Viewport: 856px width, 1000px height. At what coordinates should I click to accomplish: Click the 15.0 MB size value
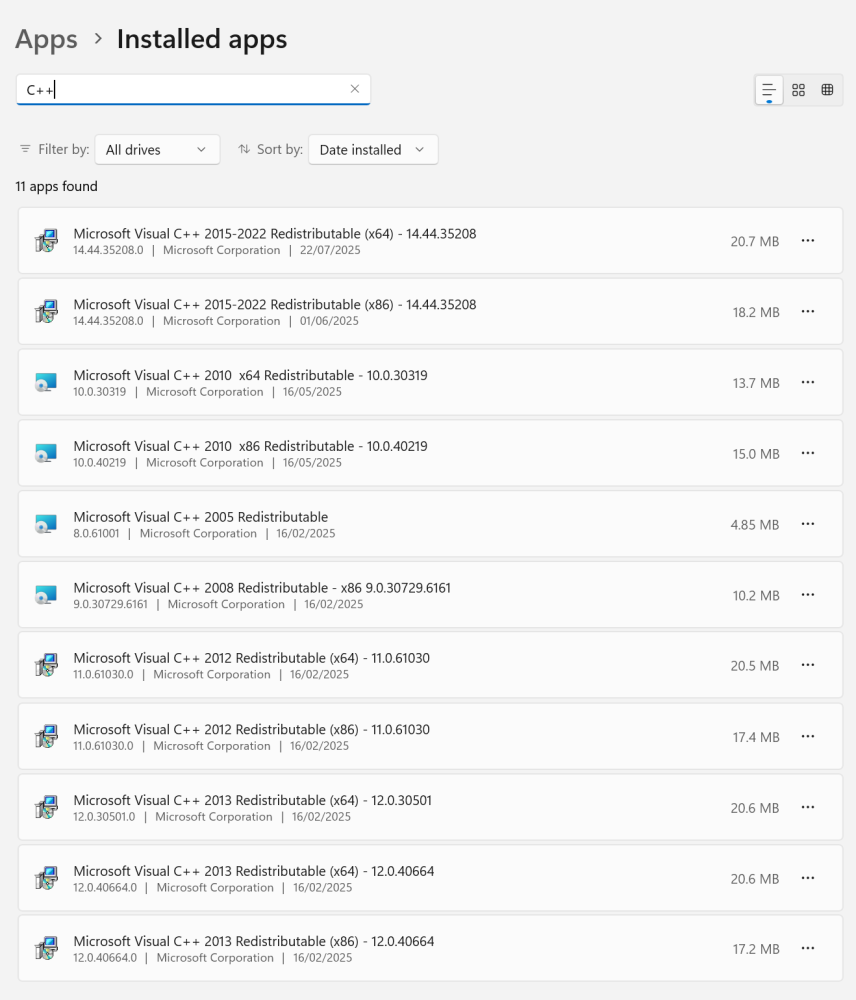[756, 453]
